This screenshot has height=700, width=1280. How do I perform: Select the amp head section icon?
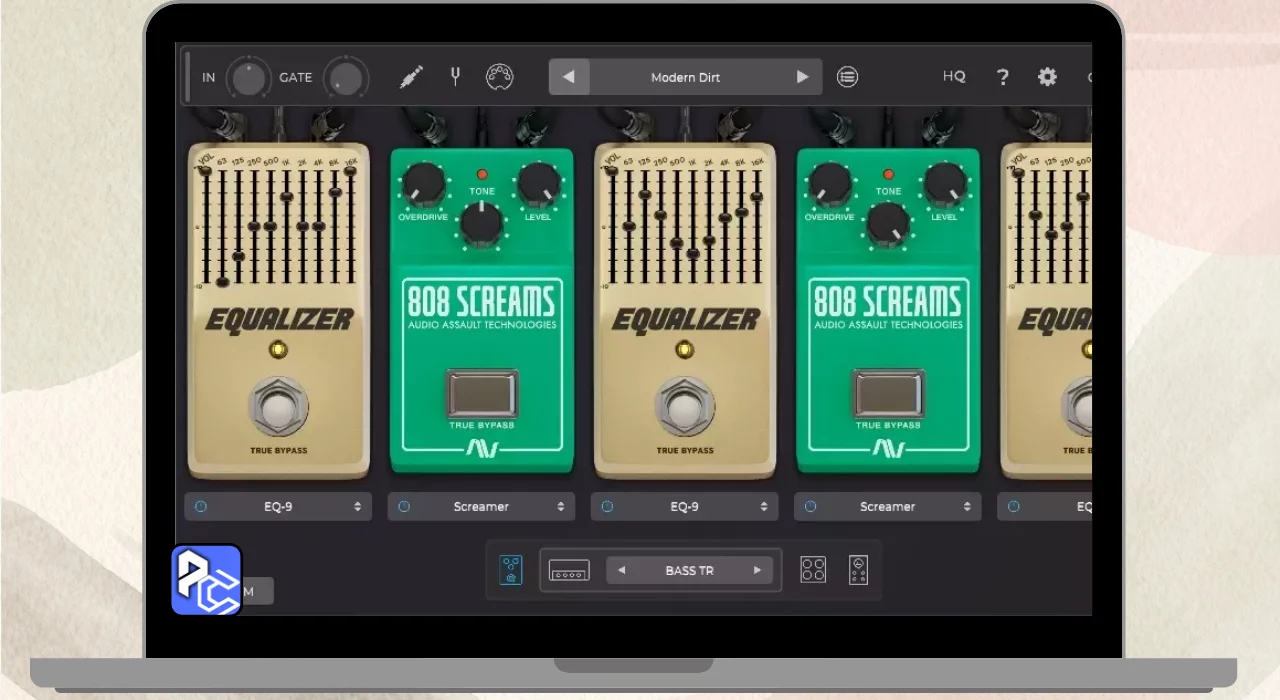(569, 571)
